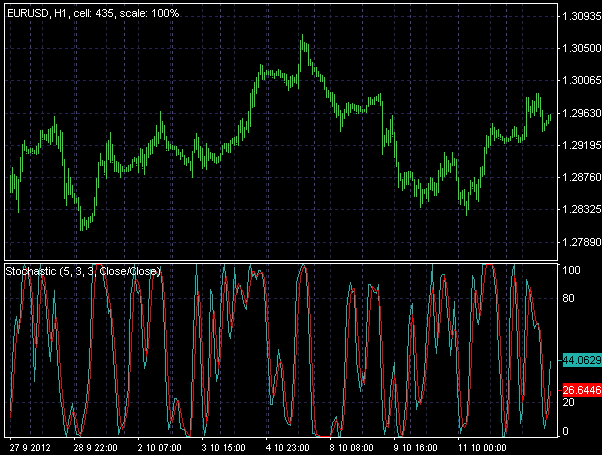602x455 pixels.
Task: Click the stochastic 80 level label
Action: [x=568, y=298]
